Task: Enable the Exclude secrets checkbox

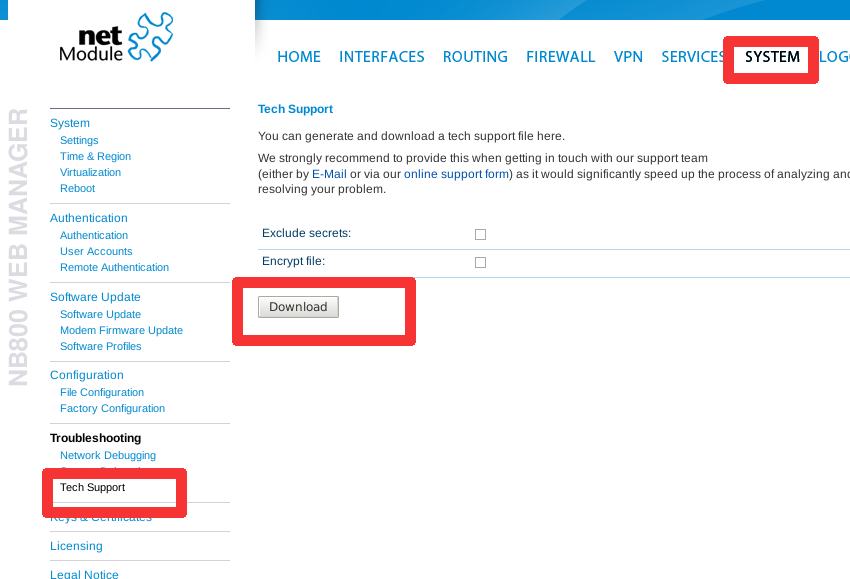Action: [x=480, y=234]
